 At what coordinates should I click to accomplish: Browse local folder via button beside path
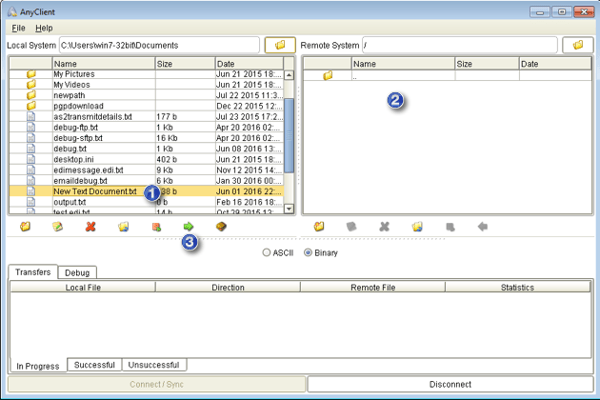click(x=280, y=45)
